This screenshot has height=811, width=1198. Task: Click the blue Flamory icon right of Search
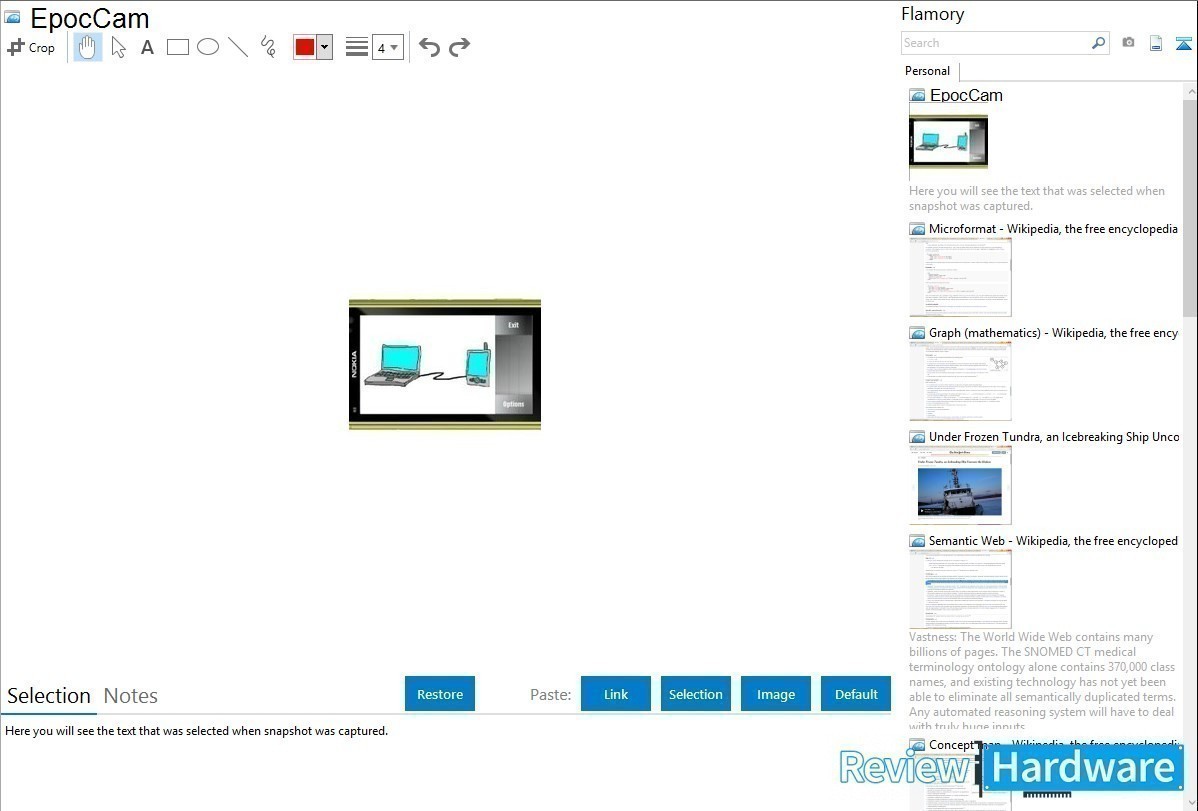pos(1183,44)
